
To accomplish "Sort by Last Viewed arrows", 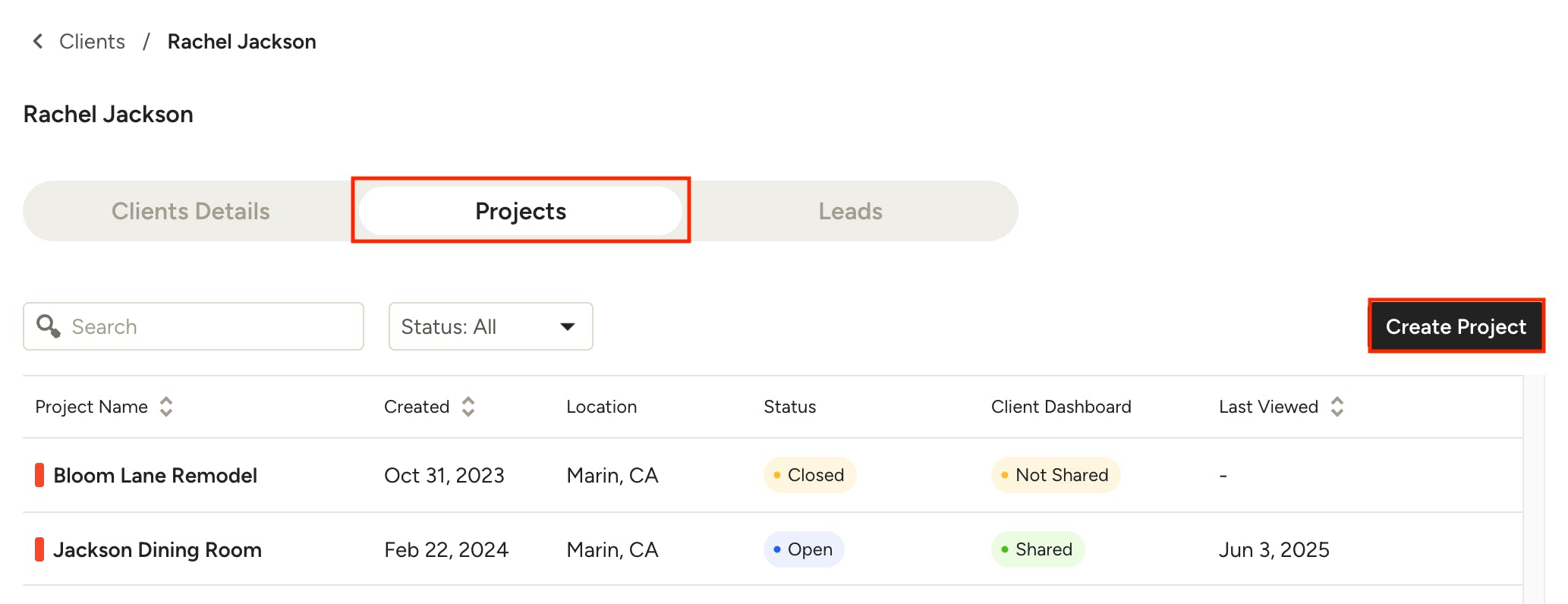I will pos(1337,407).
